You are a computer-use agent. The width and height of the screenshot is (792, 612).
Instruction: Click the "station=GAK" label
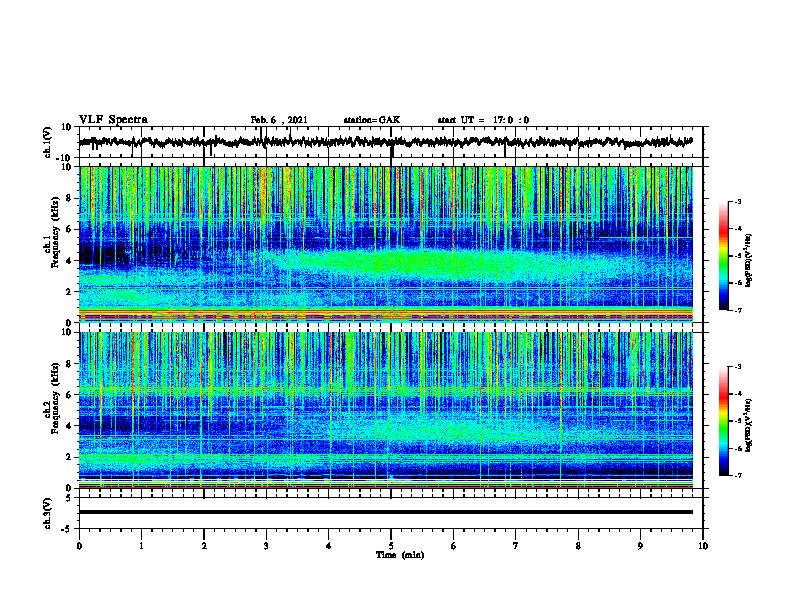point(372,120)
